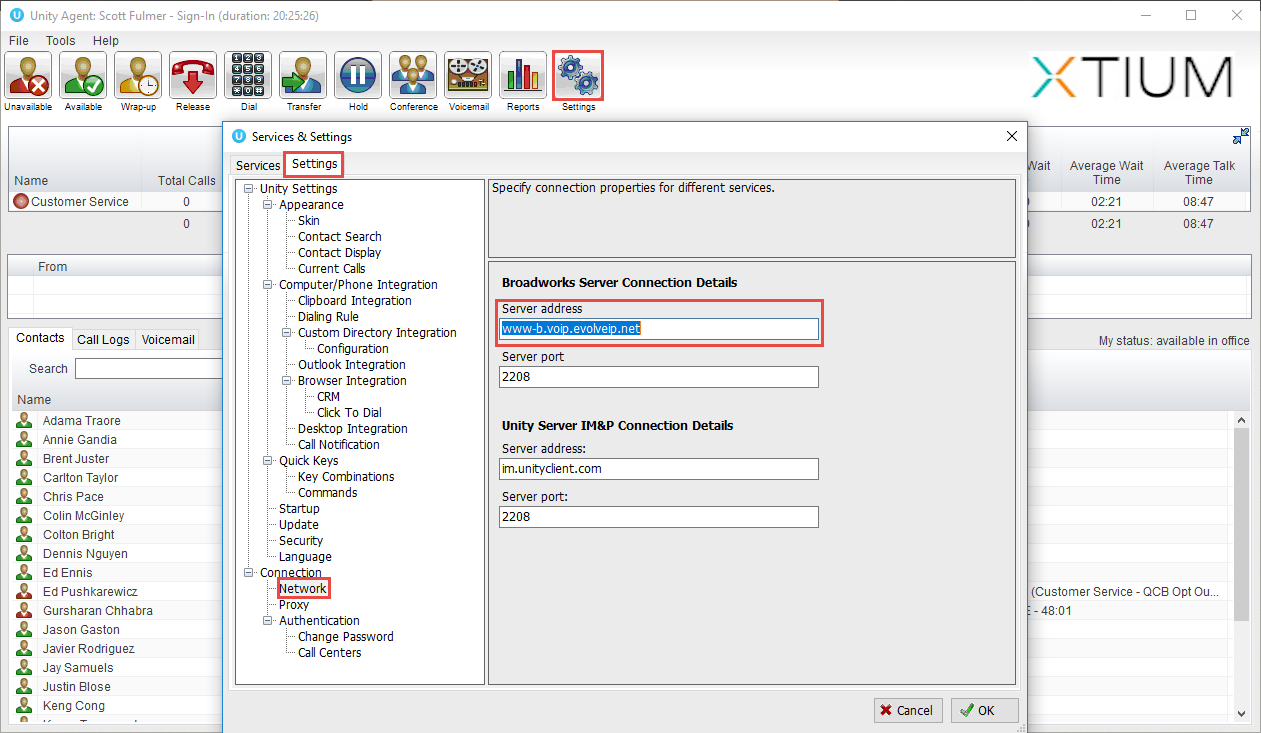Collapse the Computer/Phone Integration node
The height and width of the screenshot is (733, 1261).
[269, 285]
